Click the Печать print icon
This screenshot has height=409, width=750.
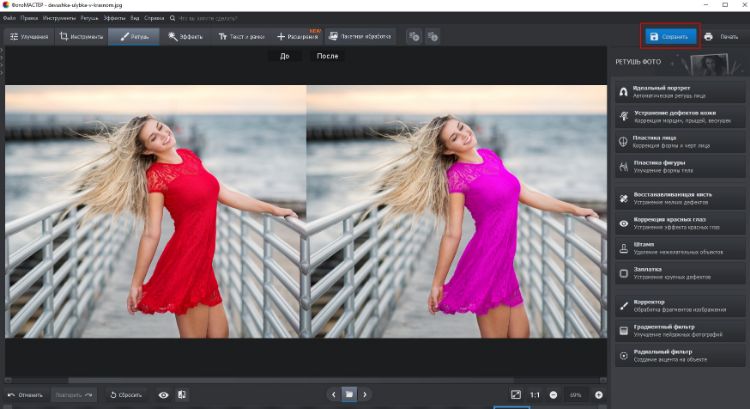[709, 37]
